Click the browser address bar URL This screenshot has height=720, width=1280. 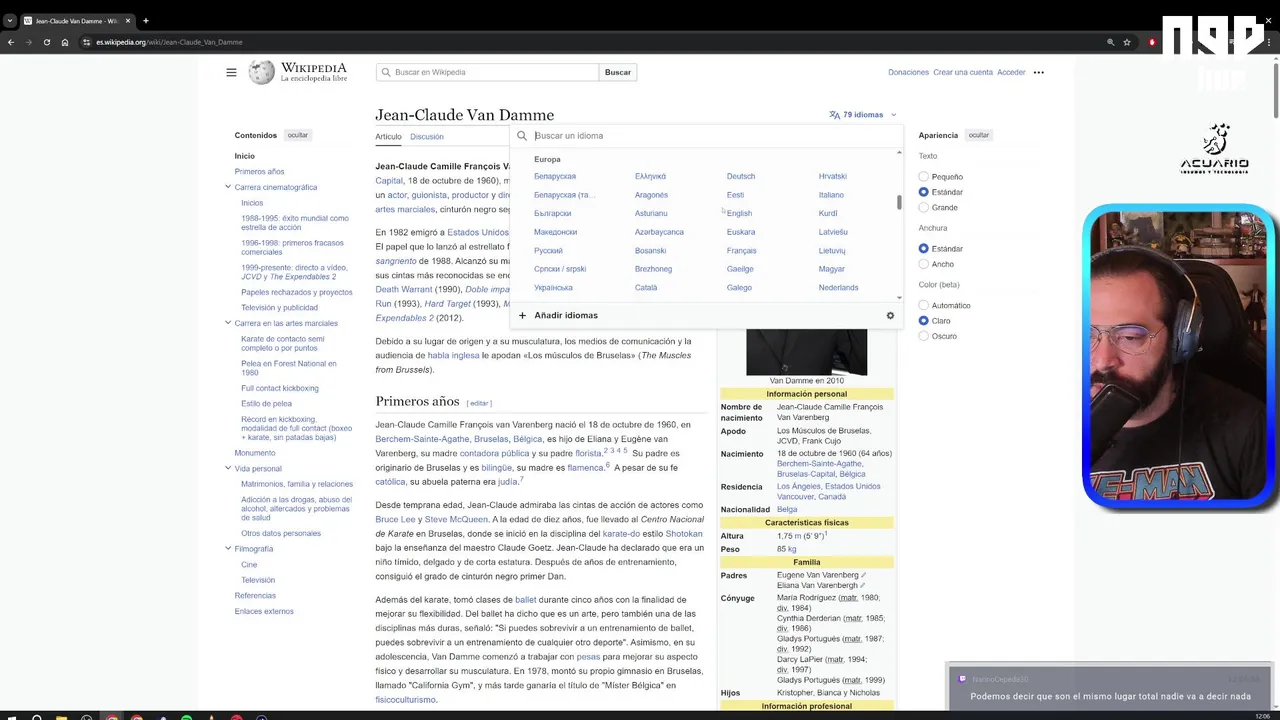pyautogui.click(x=169, y=42)
